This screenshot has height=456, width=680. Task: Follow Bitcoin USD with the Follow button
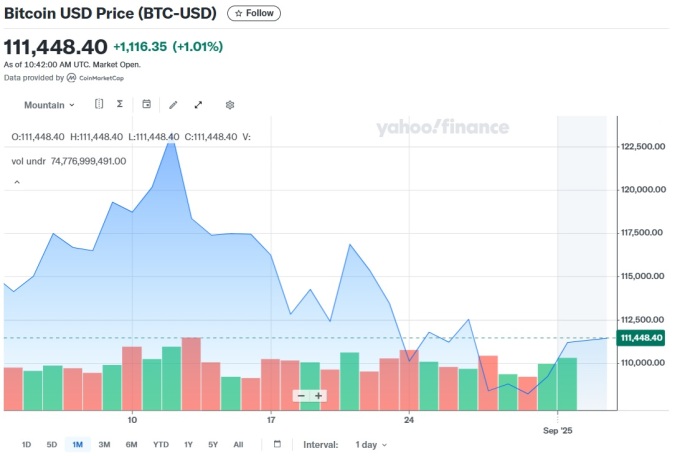[x=254, y=14]
